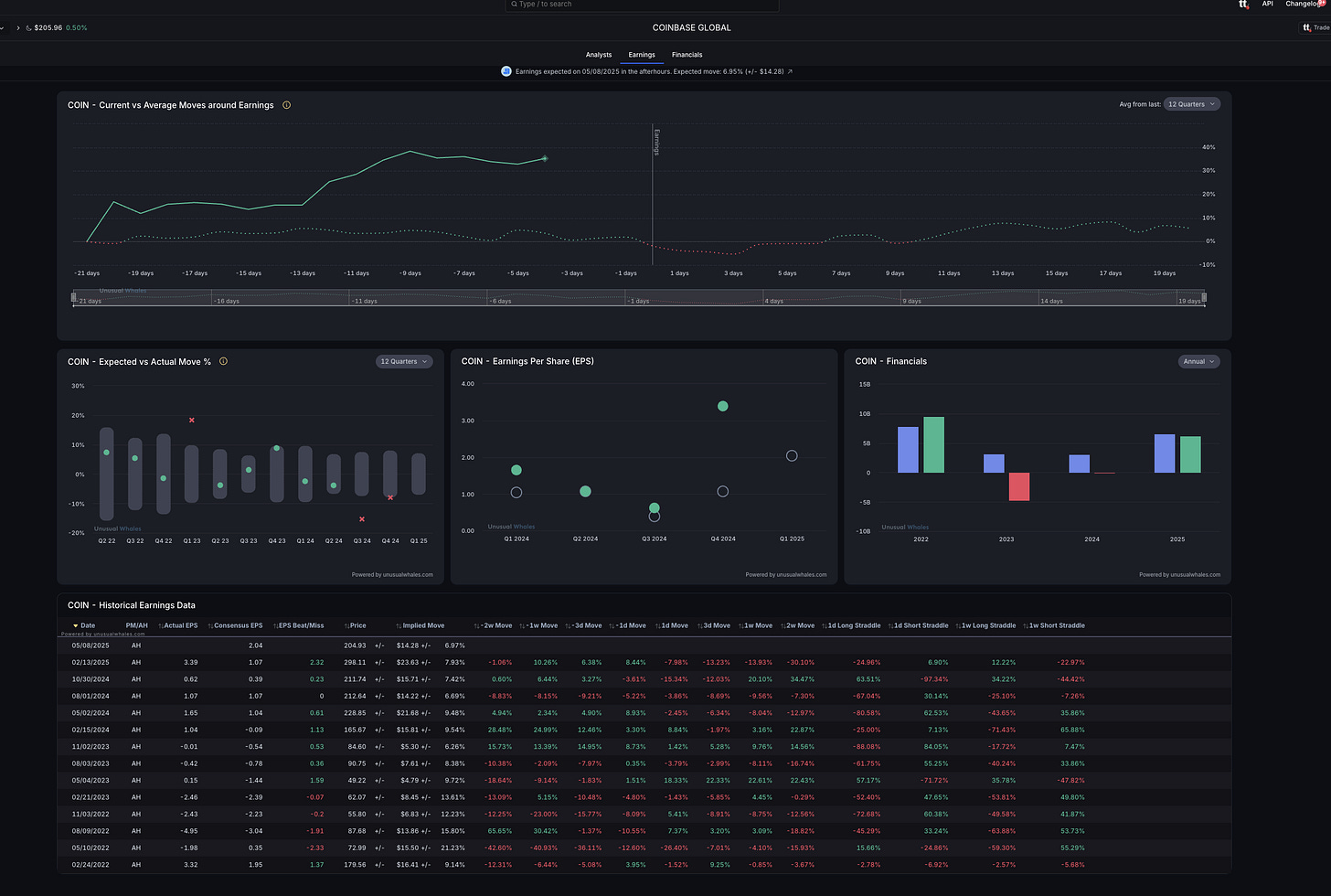The height and width of the screenshot is (896, 1331).
Task: Click the 65.65% cell in 08/09/2022 row
Action: click(499, 831)
